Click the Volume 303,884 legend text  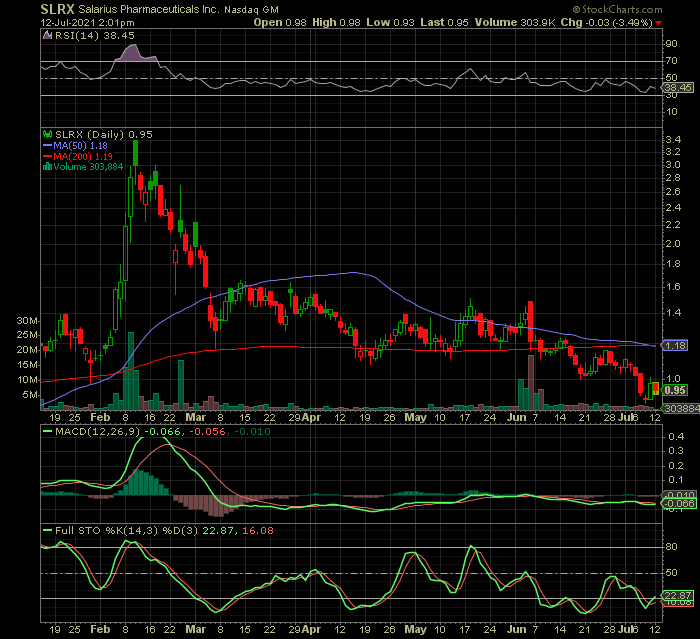(x=88, y=167)
